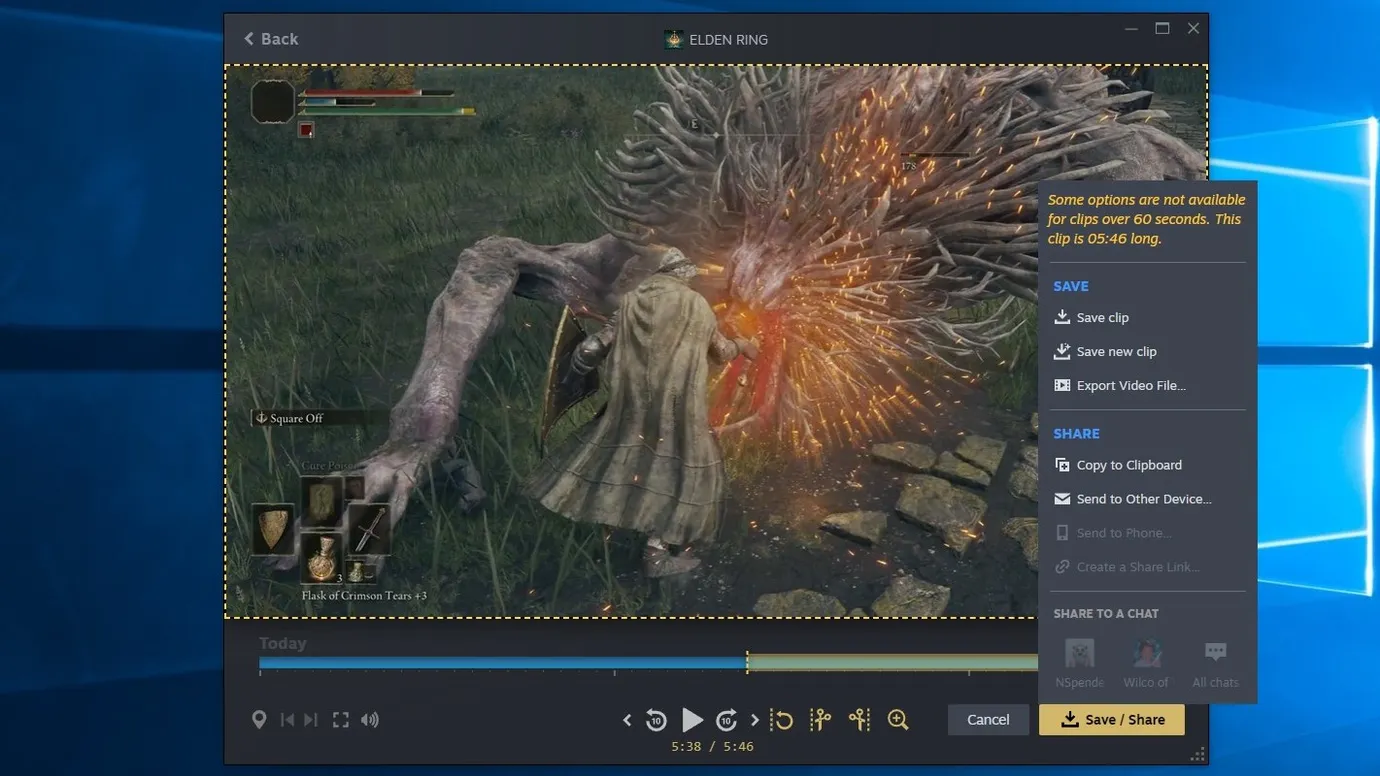Mute the clip volume
Image resolution: width=1380 pixels, height=776 pixels.
370,720
